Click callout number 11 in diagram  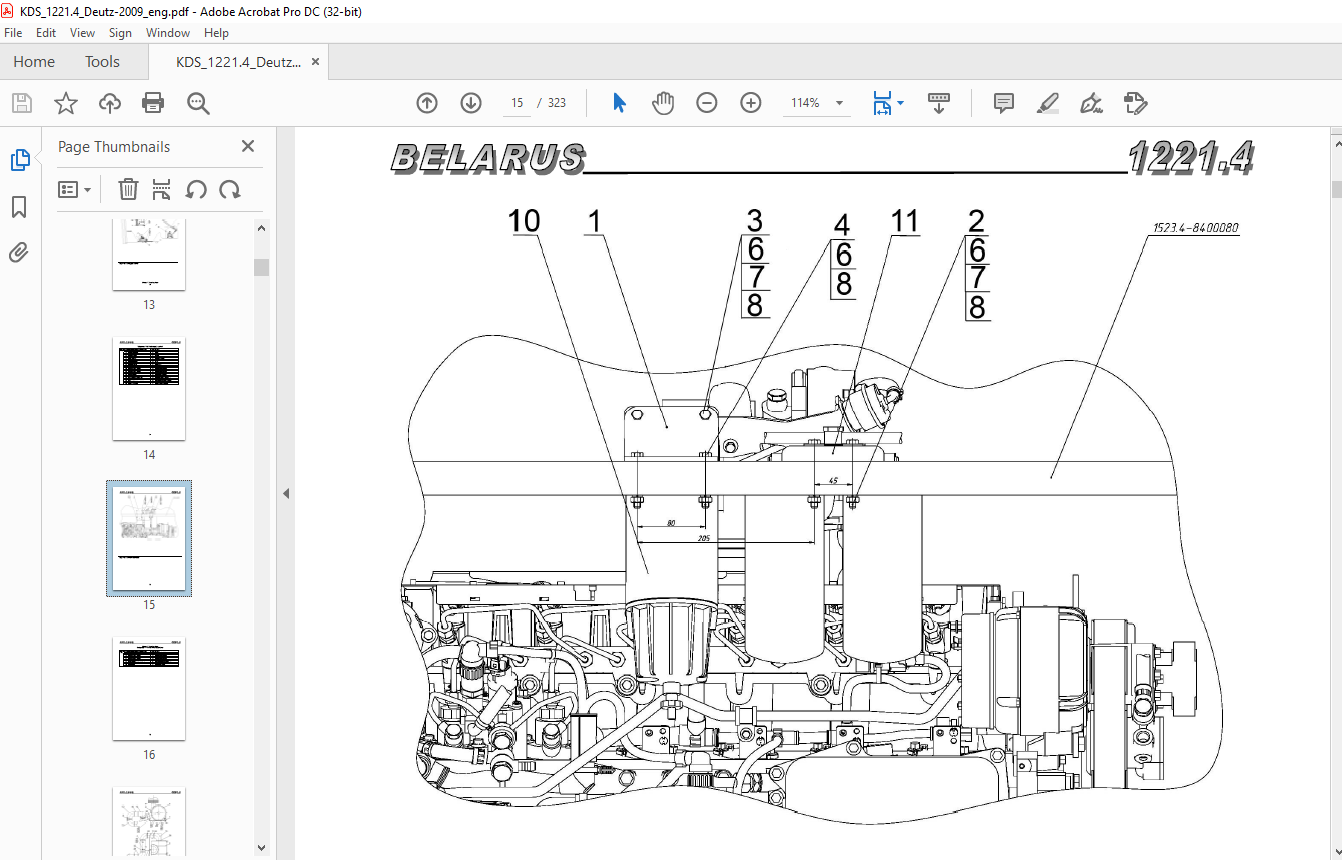click(x=904, y=221)
